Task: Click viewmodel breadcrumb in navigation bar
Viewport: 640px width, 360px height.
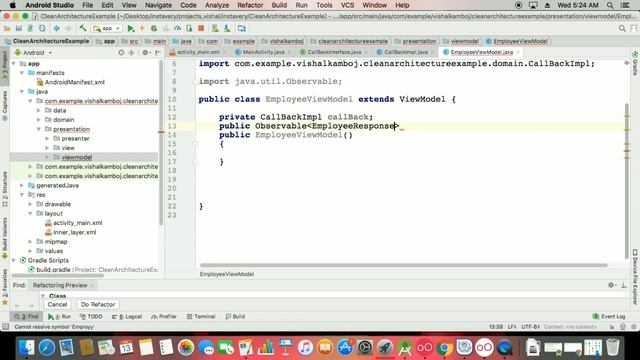Action: (x=464, y=41)
